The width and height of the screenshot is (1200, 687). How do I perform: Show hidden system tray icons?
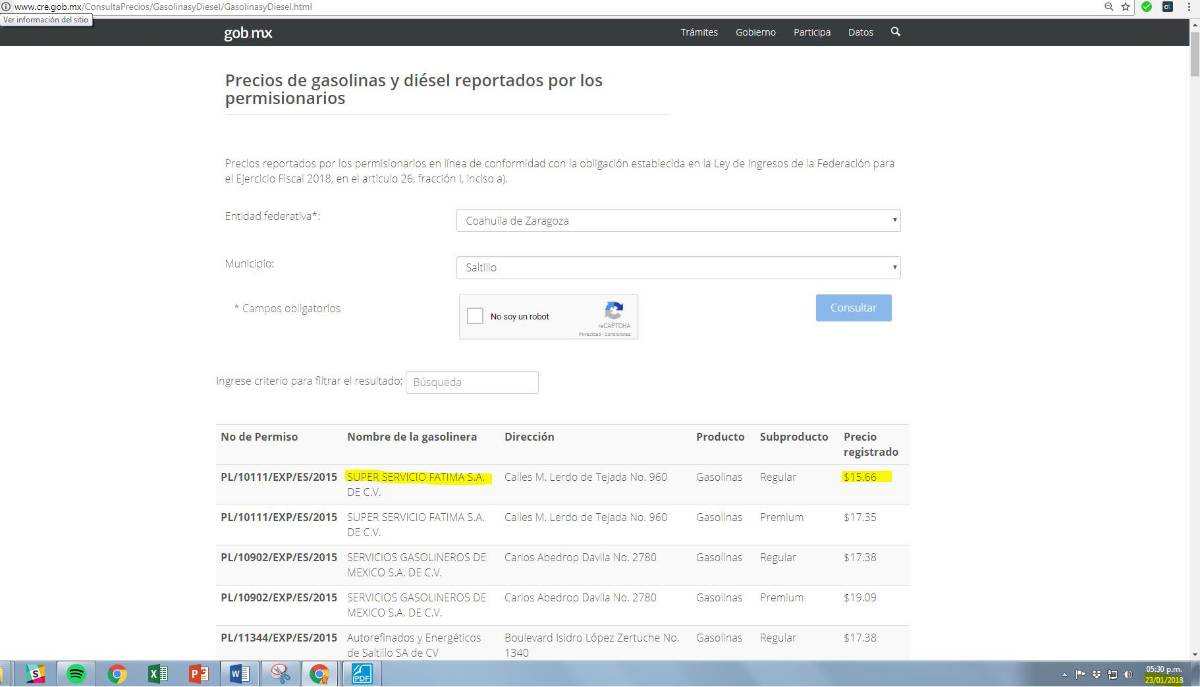coord(1064,674)
